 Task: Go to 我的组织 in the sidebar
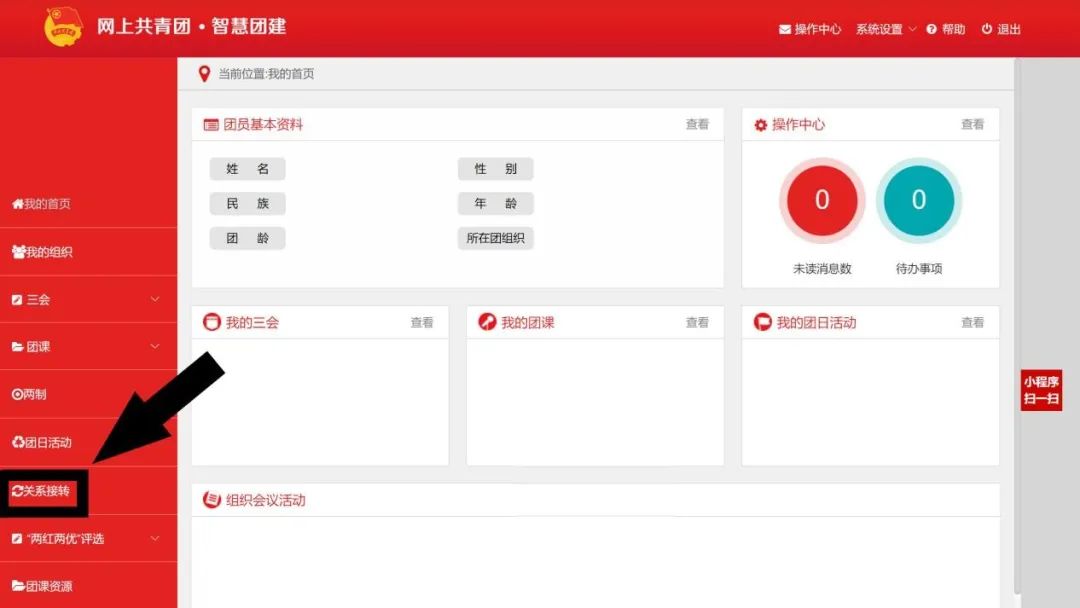[42, 252]
